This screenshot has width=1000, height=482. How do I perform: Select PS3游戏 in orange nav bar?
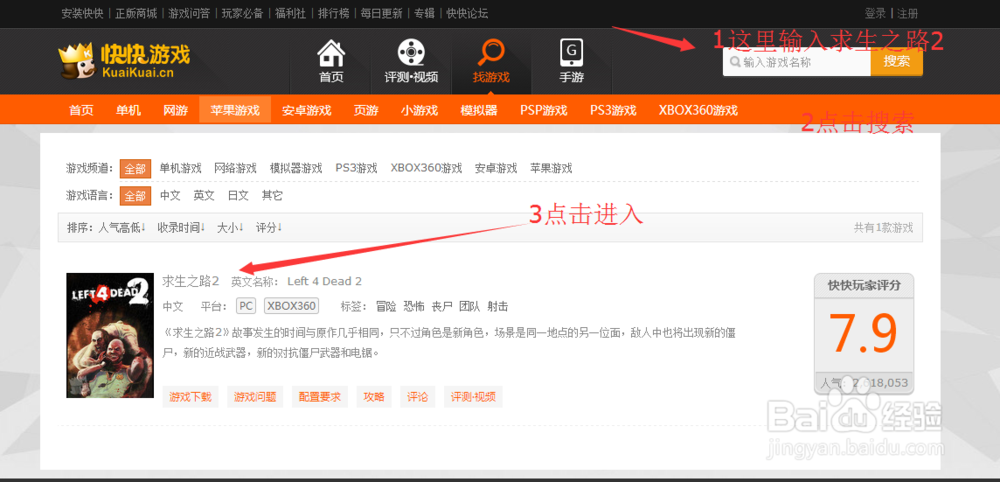(x=613, y=110)
